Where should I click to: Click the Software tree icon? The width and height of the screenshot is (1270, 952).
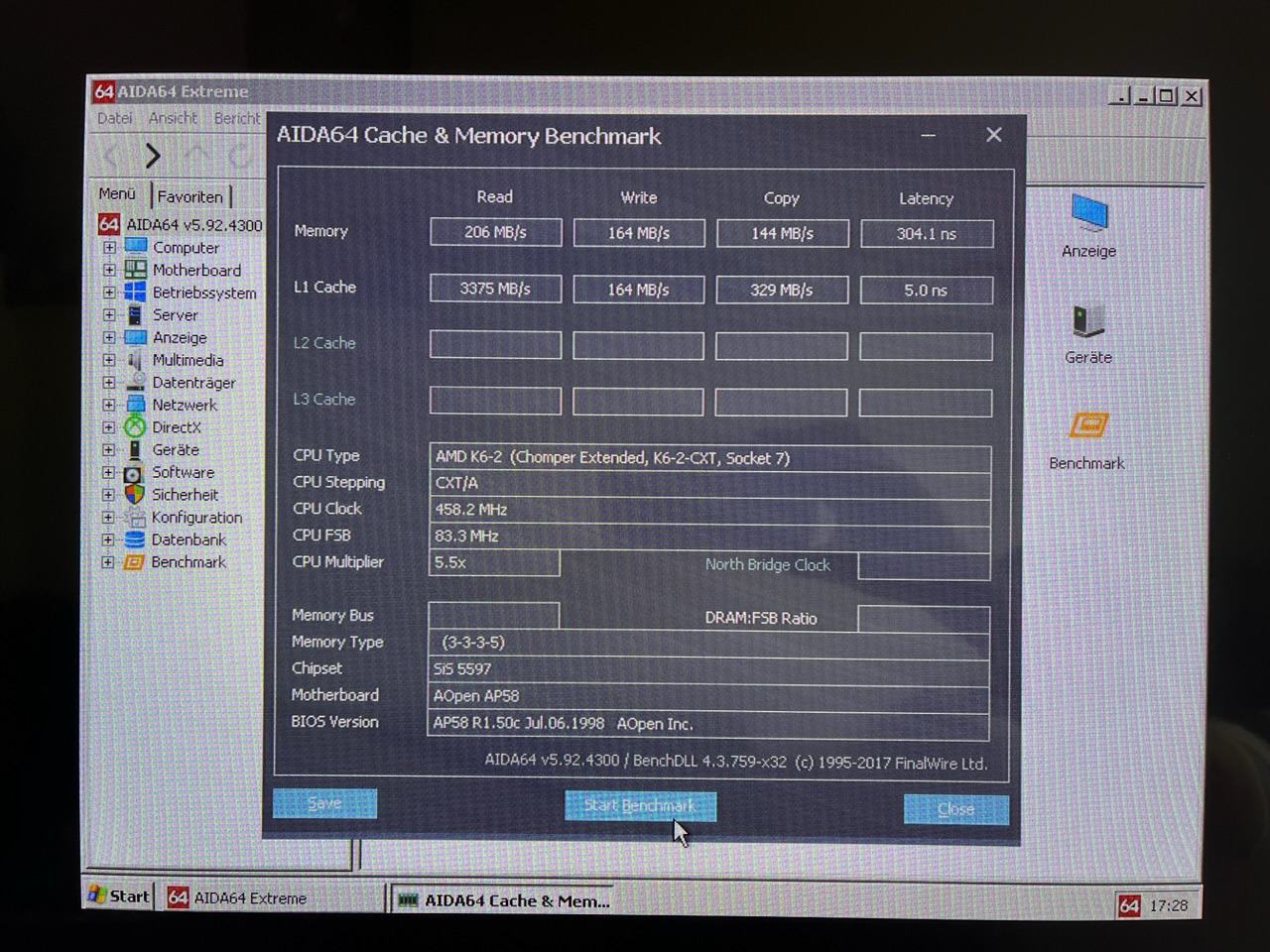point(135,472)
